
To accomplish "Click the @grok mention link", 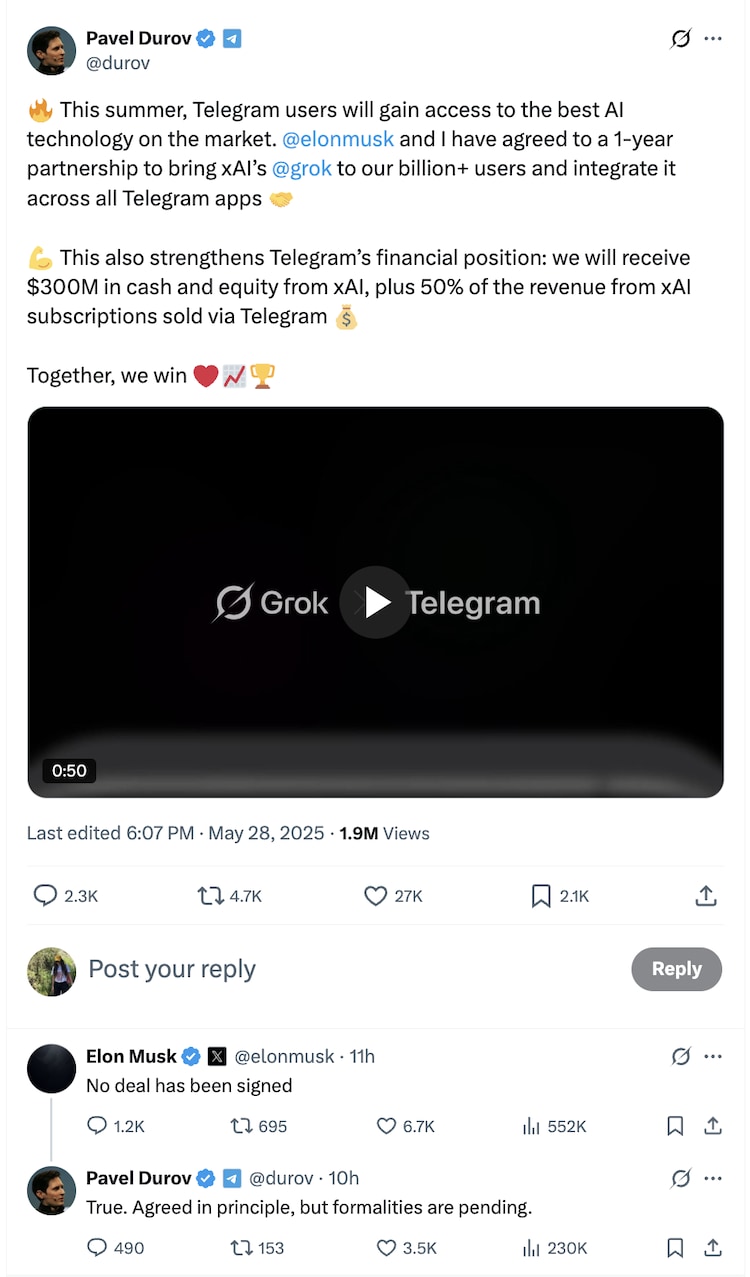I will pos(300,168).
